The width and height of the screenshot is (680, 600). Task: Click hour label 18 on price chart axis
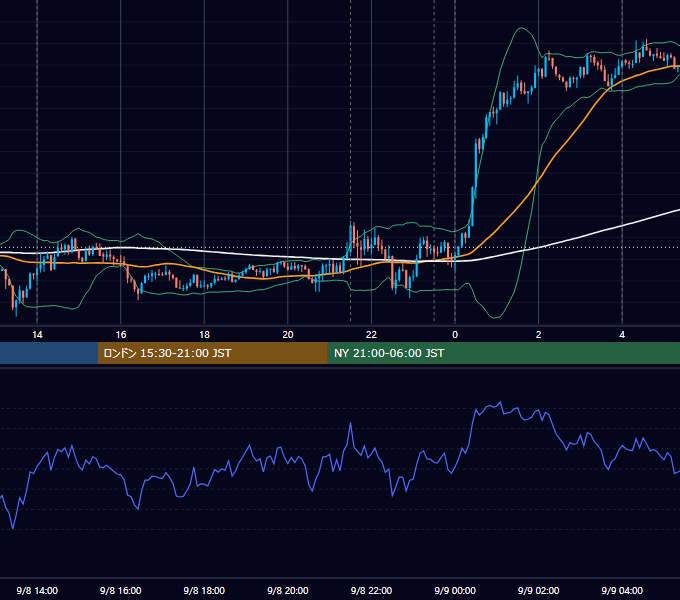(x=204, y=335)
